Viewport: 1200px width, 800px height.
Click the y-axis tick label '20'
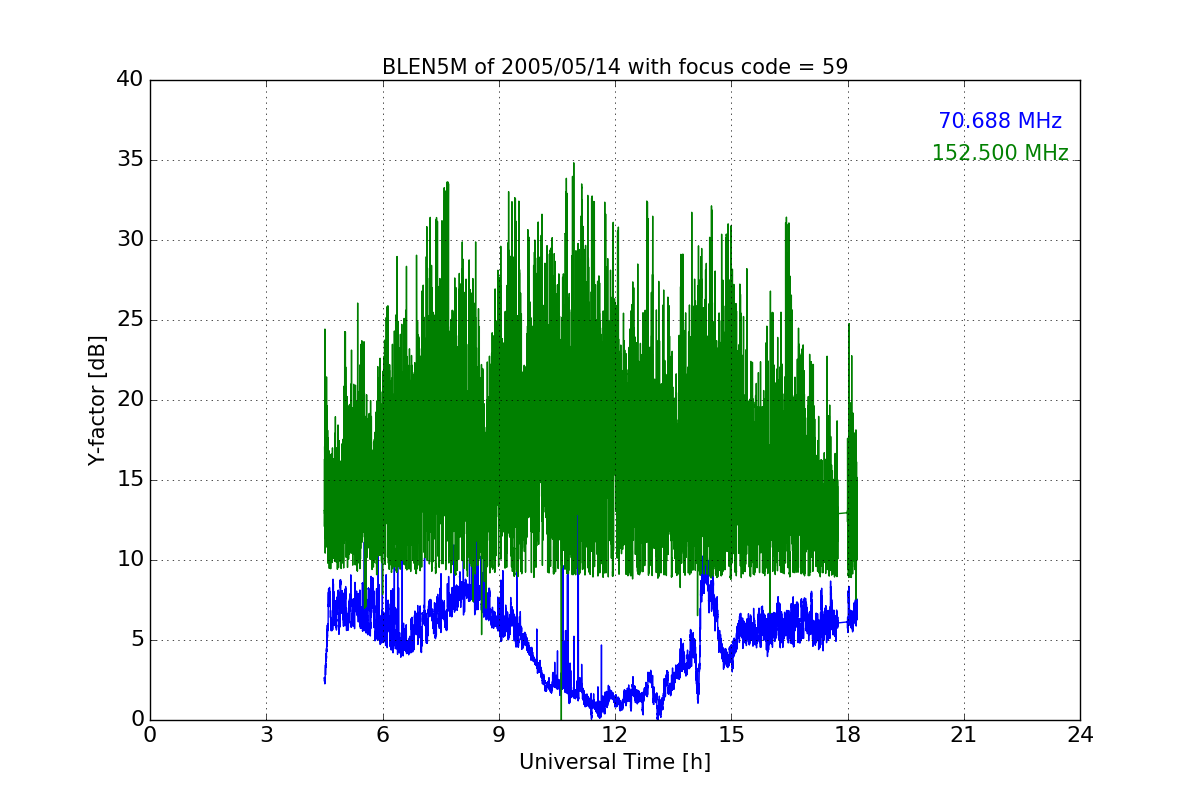(x=130, y=400)
